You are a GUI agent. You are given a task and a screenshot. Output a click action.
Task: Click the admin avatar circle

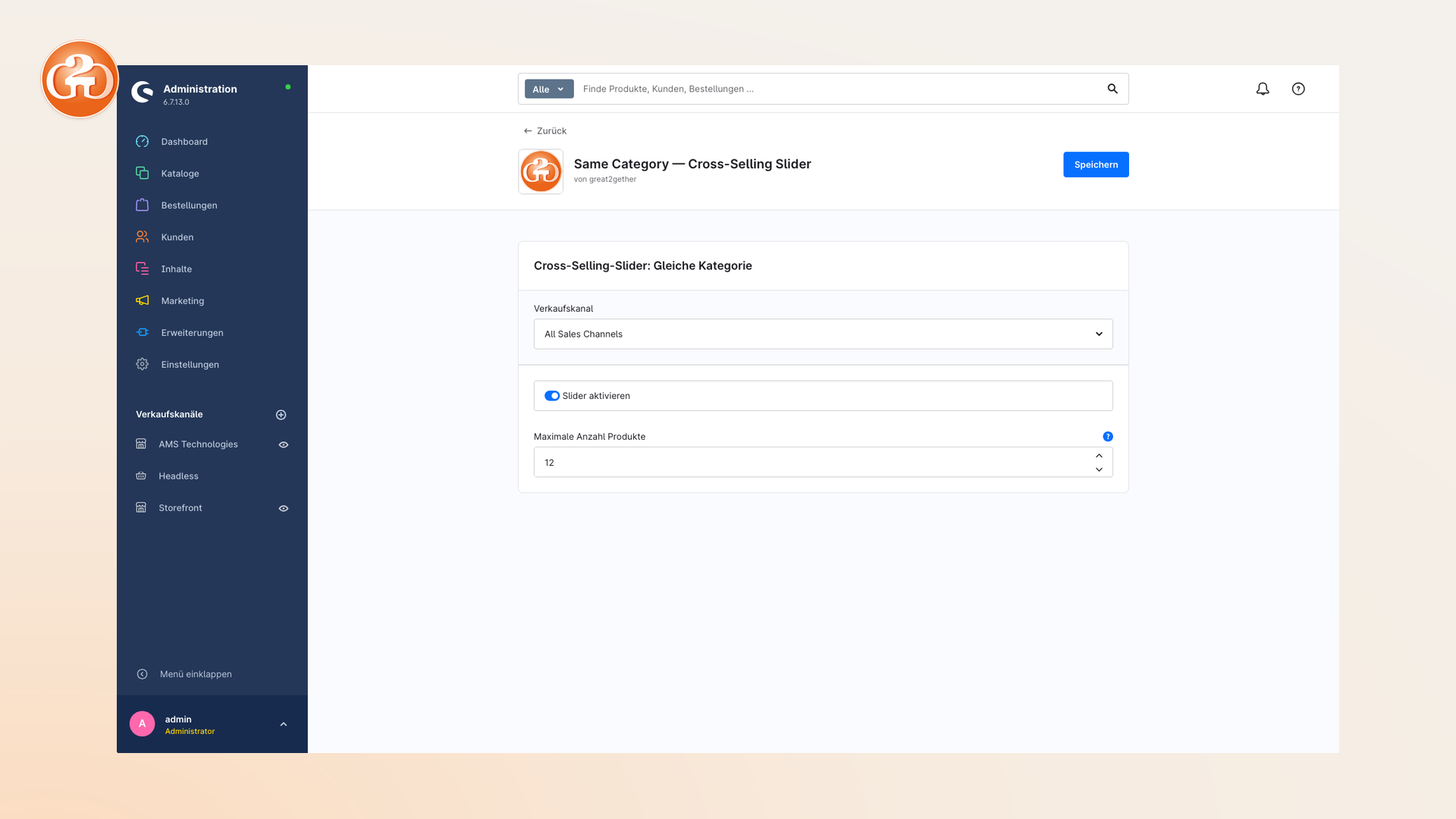[x=142, y=724]
